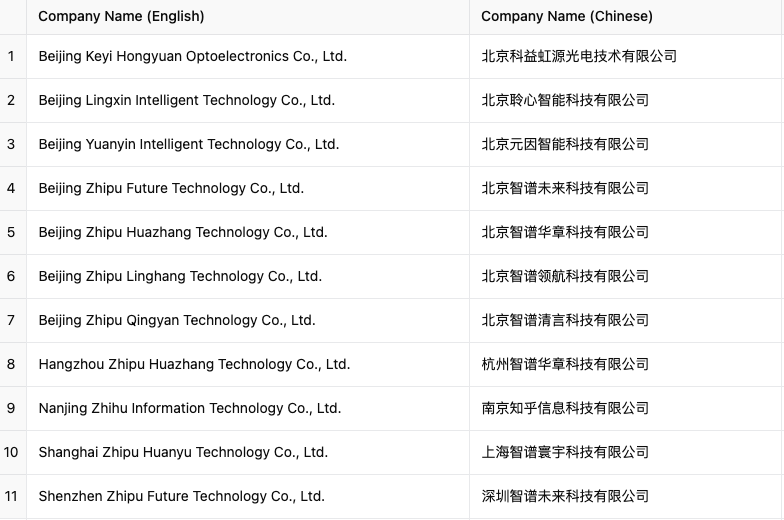Click the Shenzhen Zhipu Future Technology cell

click(181, 496)
